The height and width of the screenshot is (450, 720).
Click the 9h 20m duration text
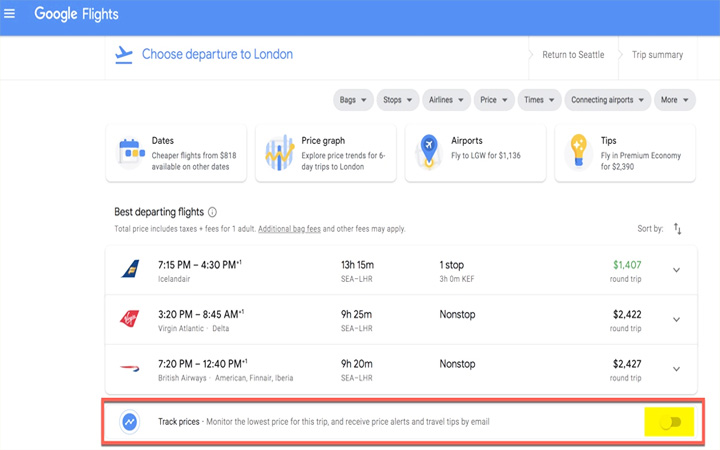[x=357, y=364]
